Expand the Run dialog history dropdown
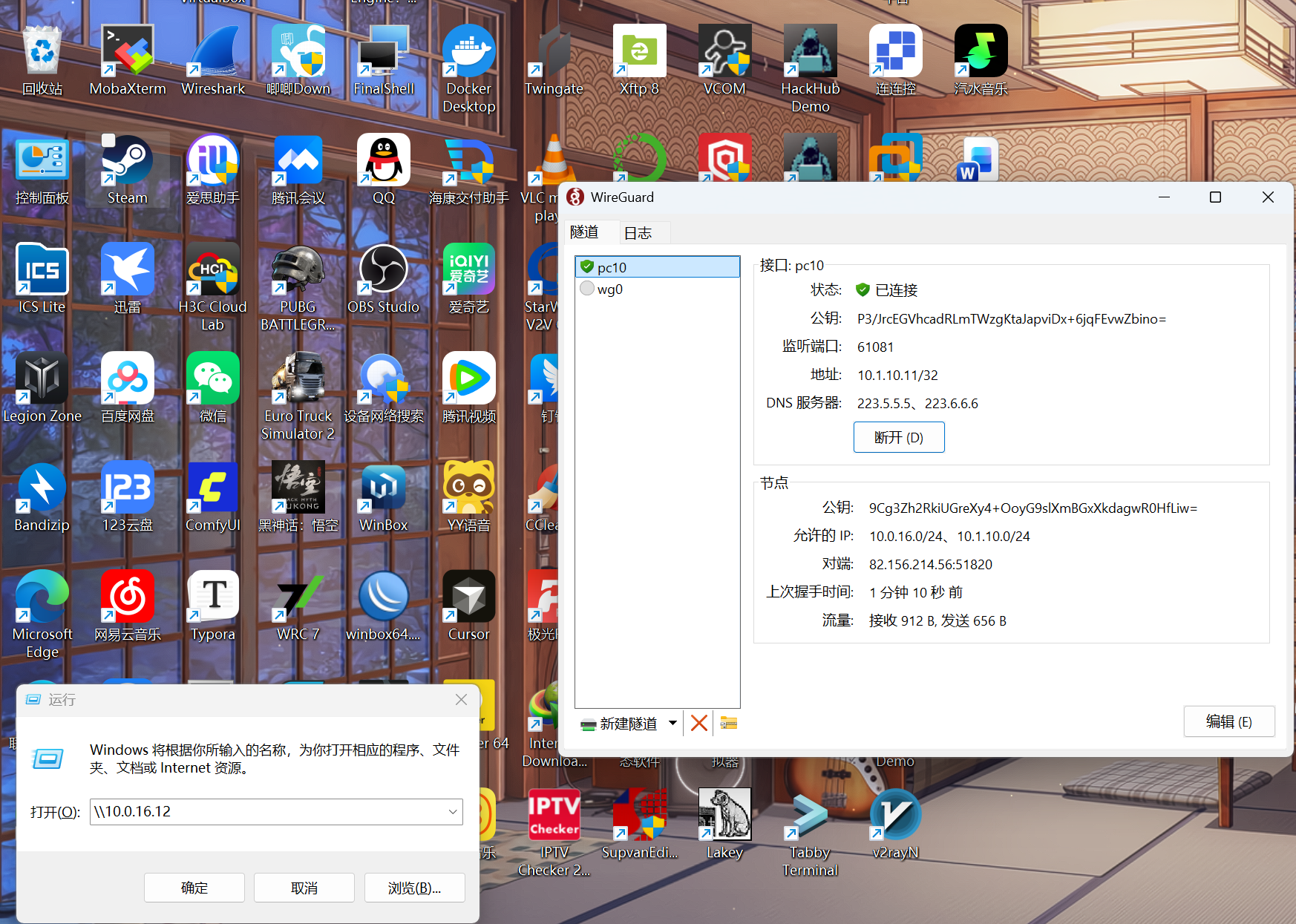The height and width of the screenshot is (924, 1296). [452, 812]
